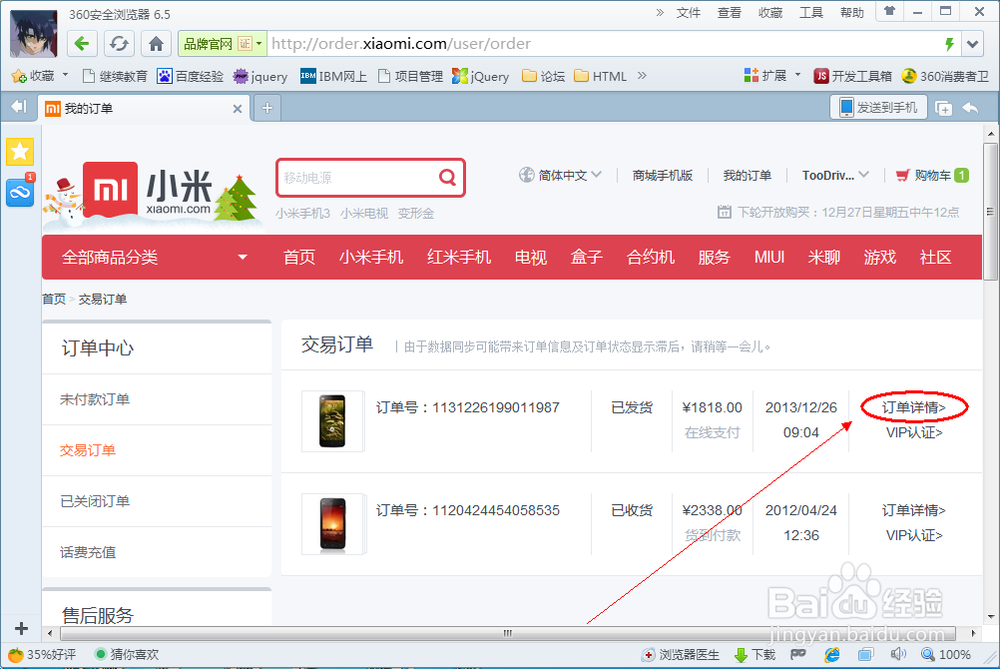Open 商城手机版 link

point(663,175)
